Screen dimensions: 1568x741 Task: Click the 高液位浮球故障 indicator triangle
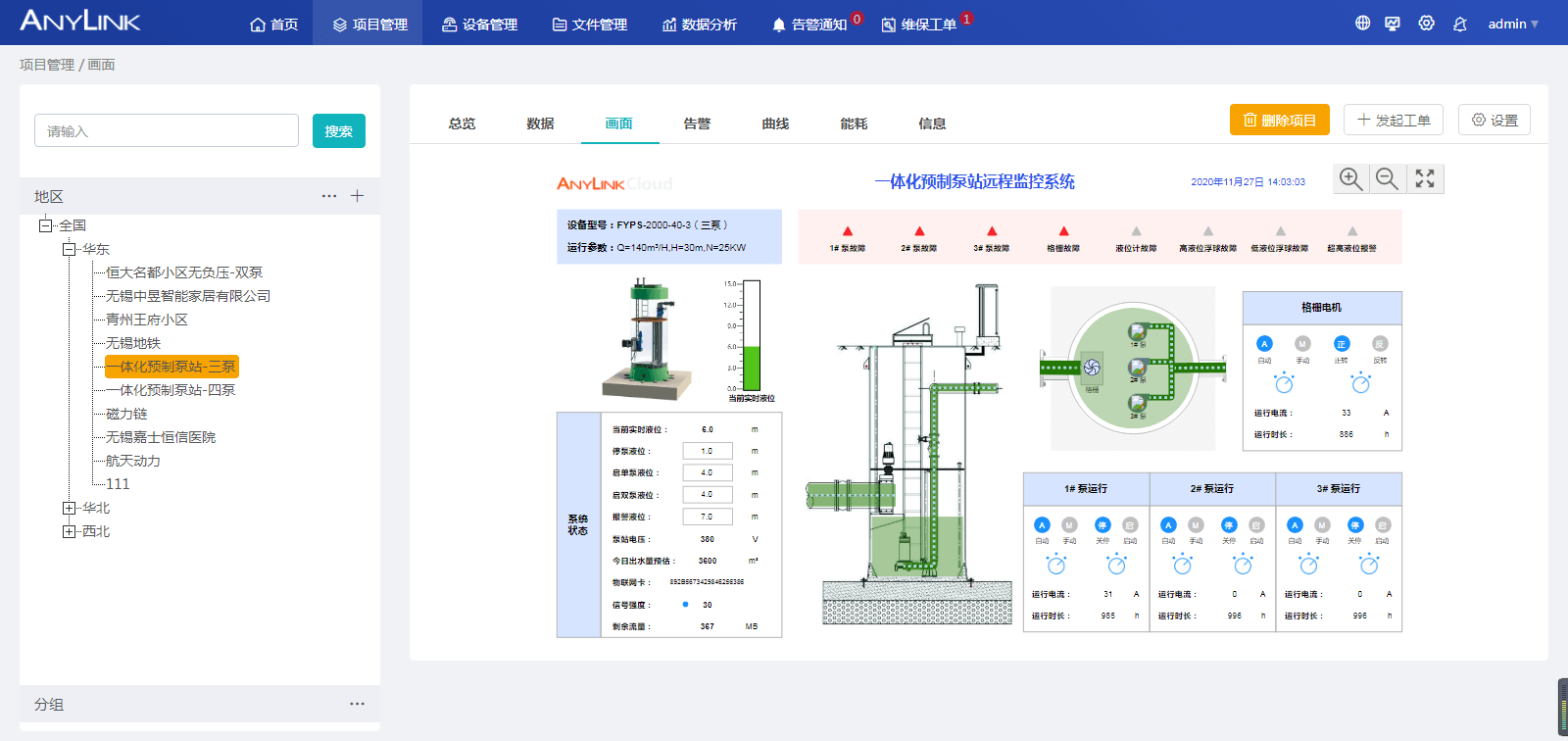coord(1208,231)
